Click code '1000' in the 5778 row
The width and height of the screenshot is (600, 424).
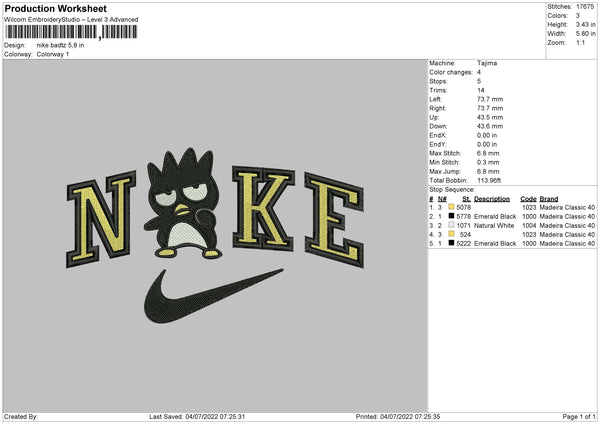pos(529,217)
